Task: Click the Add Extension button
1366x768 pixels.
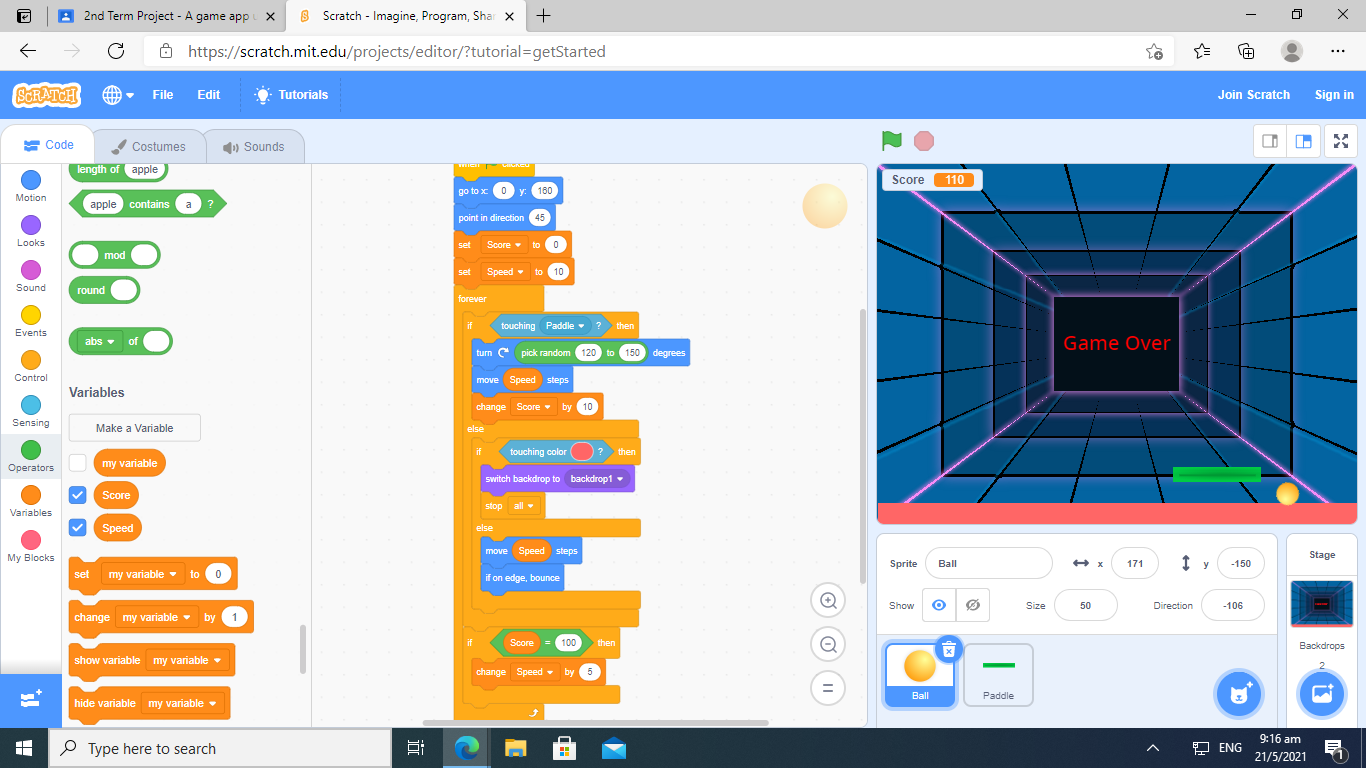Action: click(30, 699)
